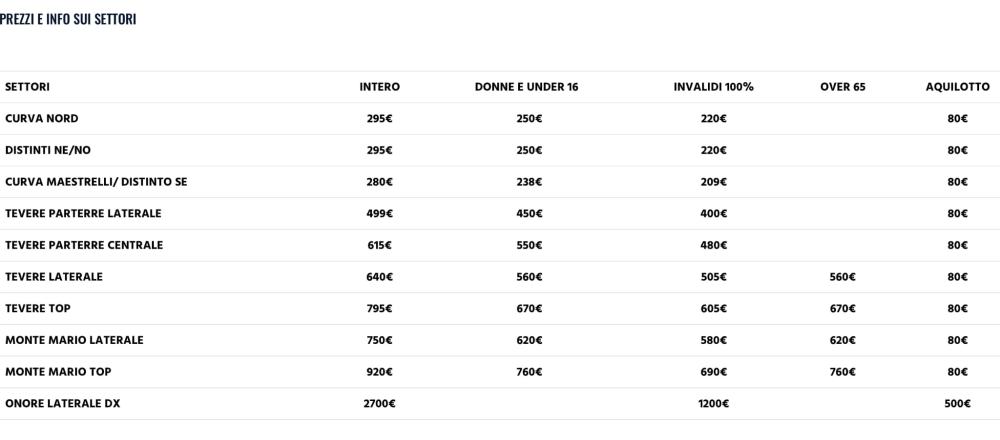This screenshot has height=440, width=1000.
Task: Select the DONNE E UNDER 16 header
Action: coord(526,87)
